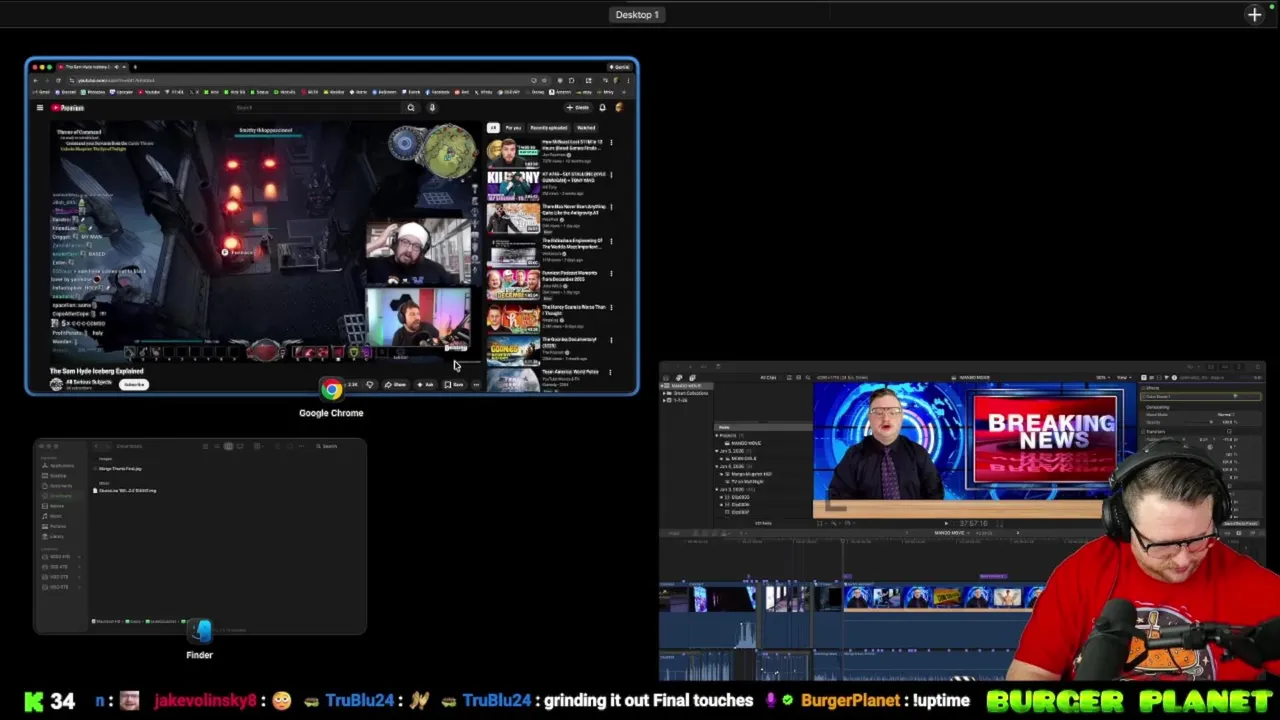Click Finder more actions ellipsis icon
Viewport: 1280px width, 720px height.
301,446
